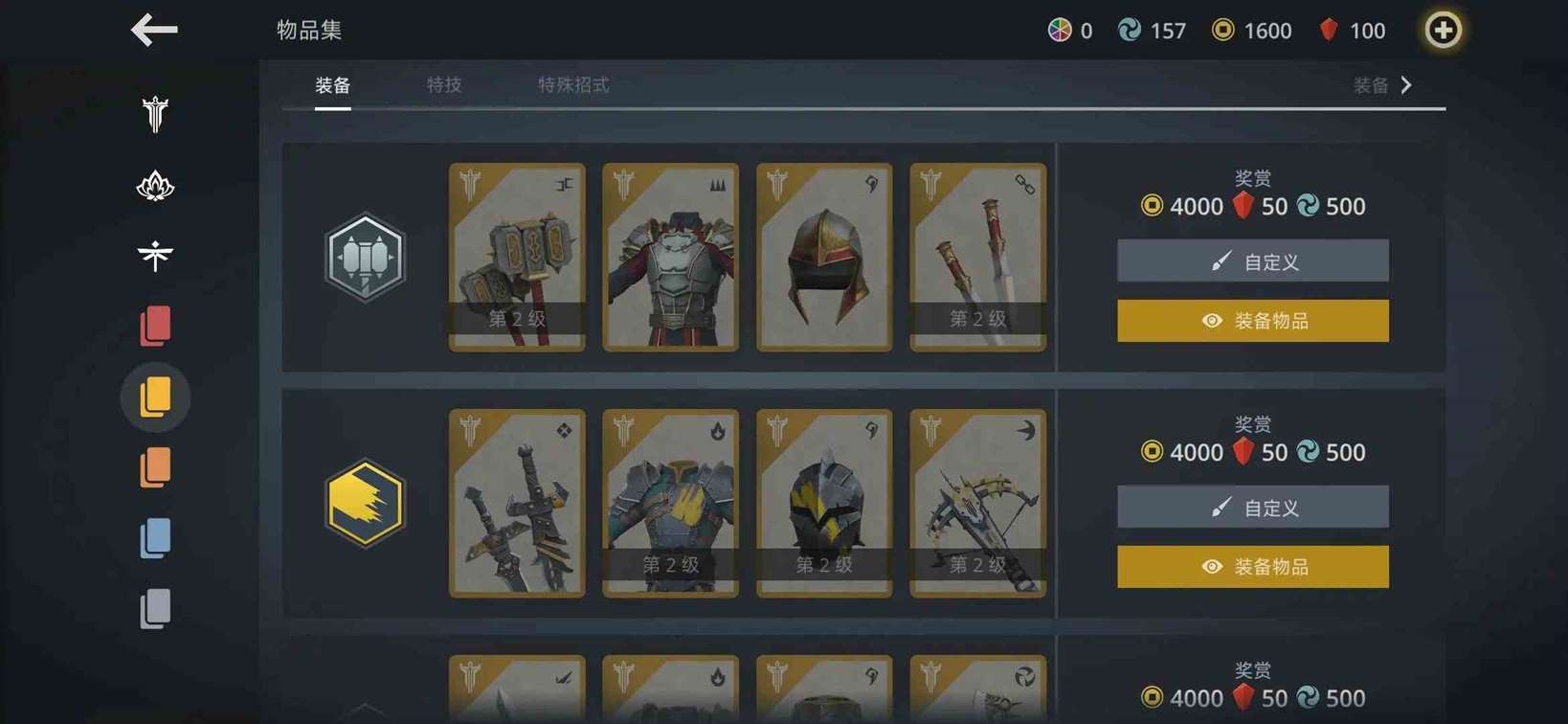Click 自定义 for the first set
Screen dimensions: 1568x724
coord(1253,260)
